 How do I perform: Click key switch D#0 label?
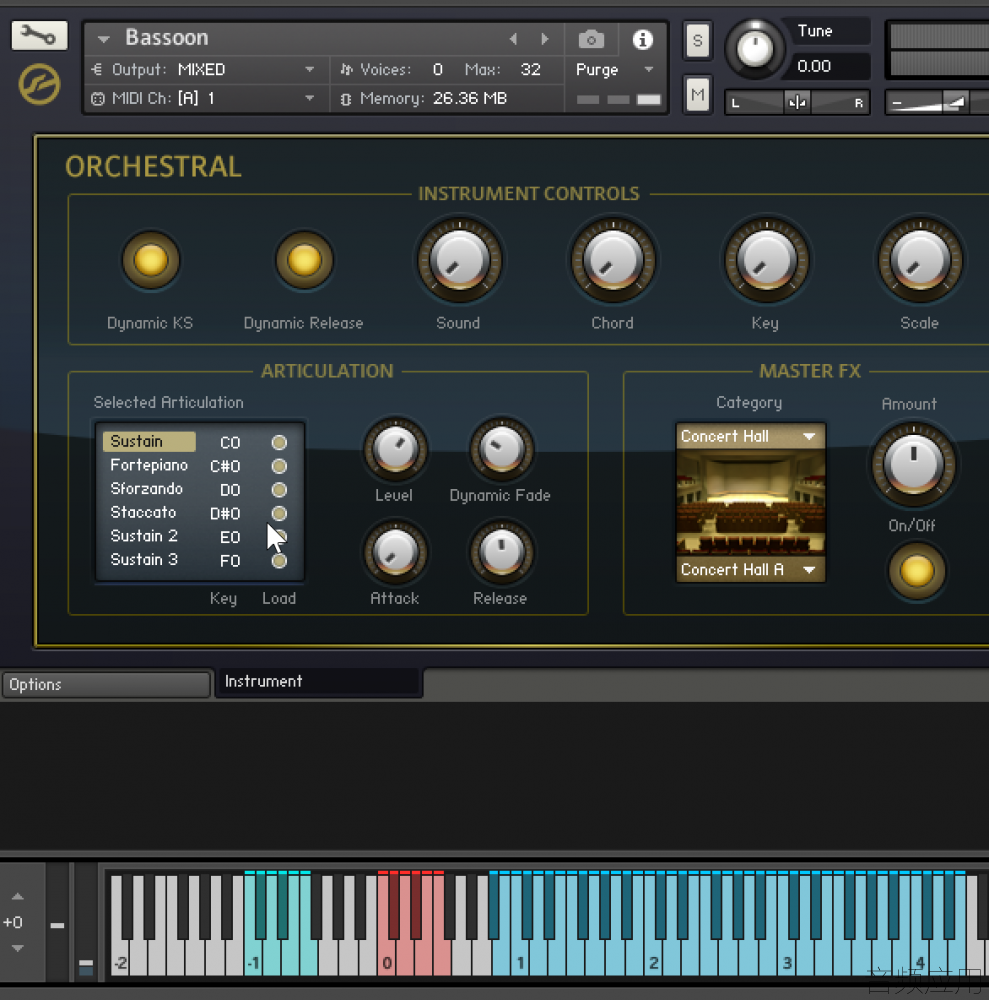(225, 513)
